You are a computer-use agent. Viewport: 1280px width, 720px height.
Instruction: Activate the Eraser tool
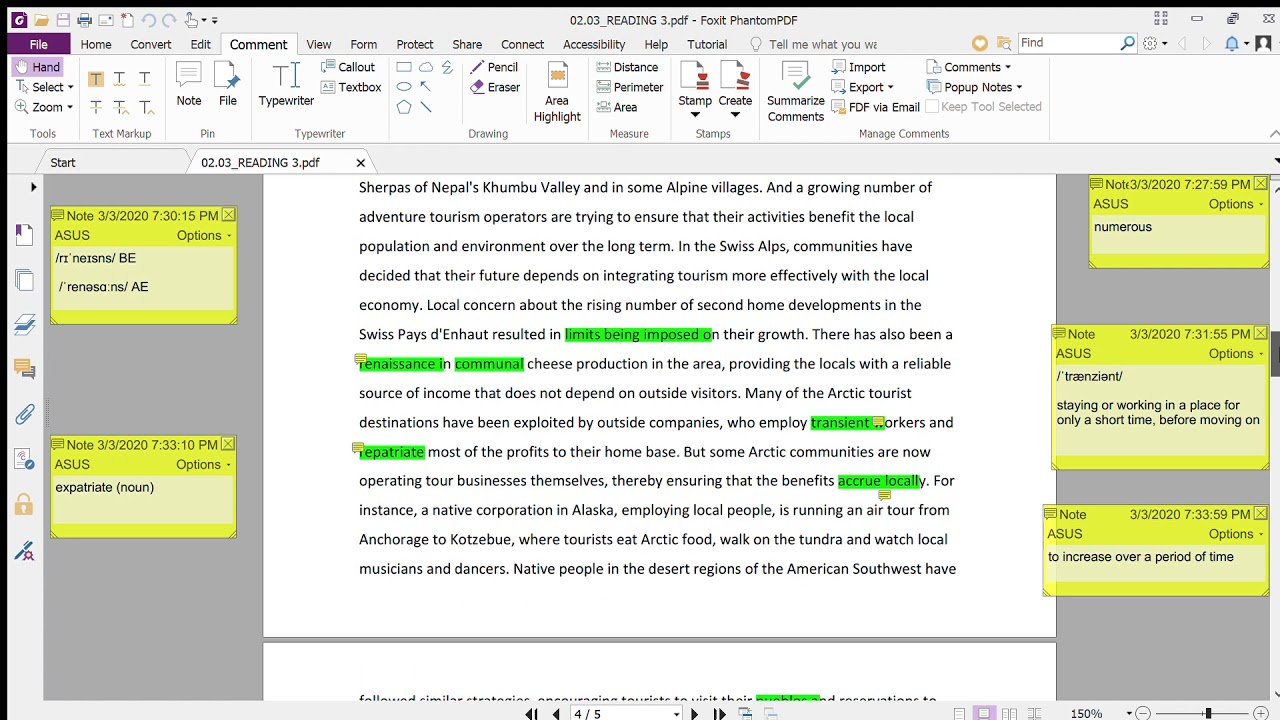click(x=495, y=87)
